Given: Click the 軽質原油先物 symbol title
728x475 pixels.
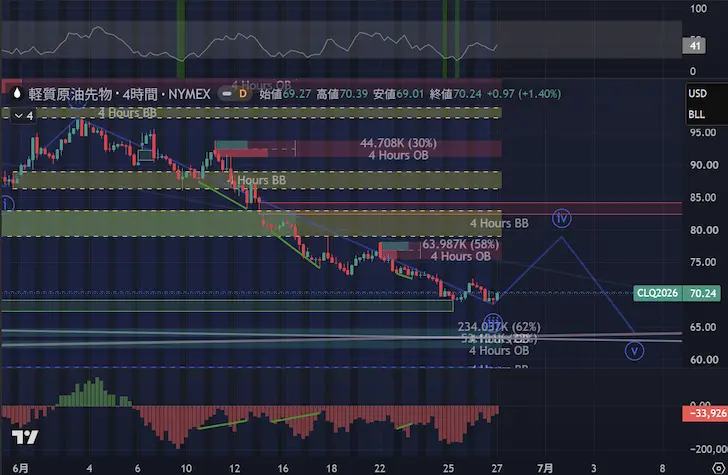Looking at the screenshot, I should [70, 94].
